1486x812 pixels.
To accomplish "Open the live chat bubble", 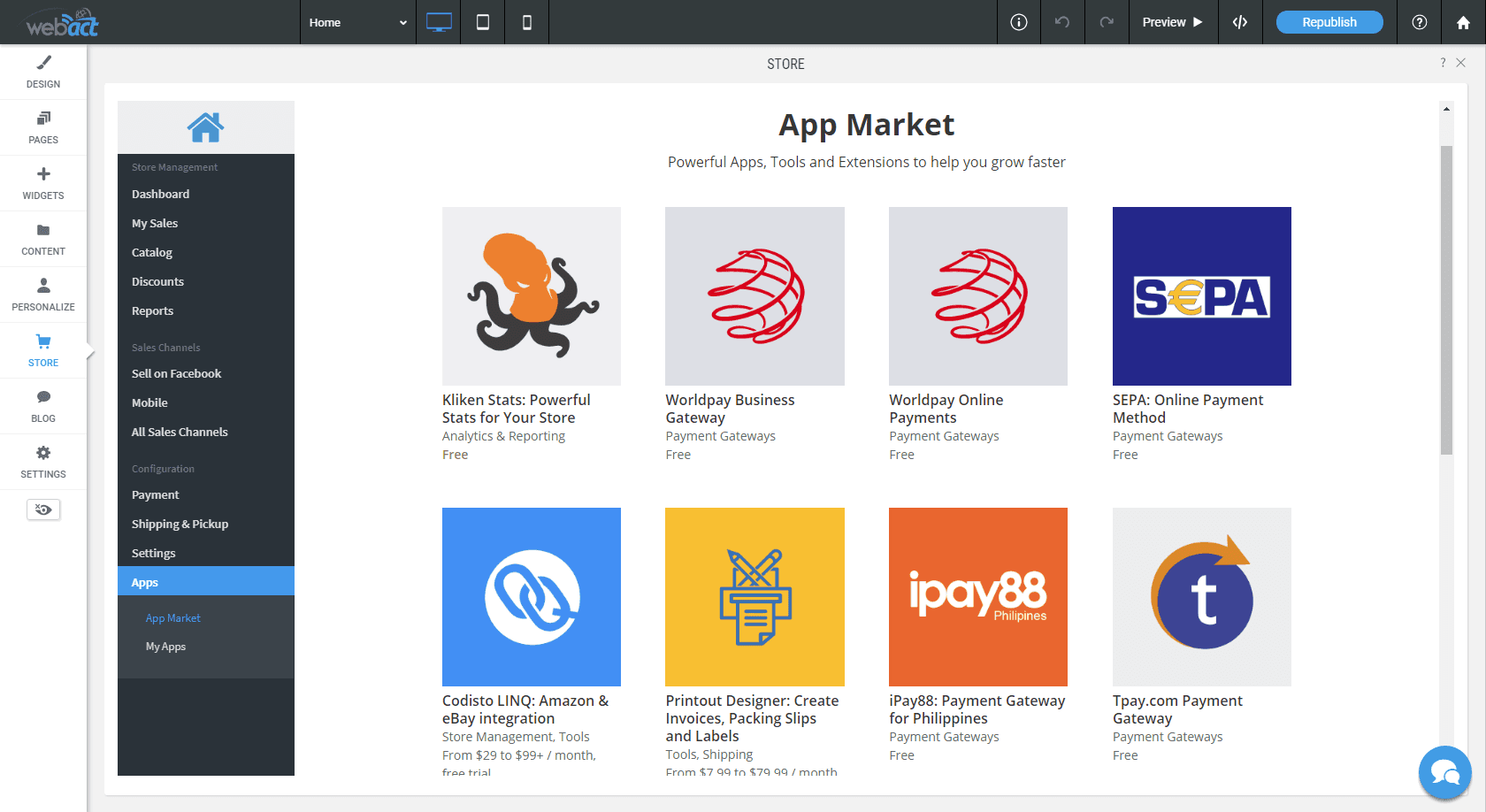I will pyautogui.click(x=1444, y=772).
